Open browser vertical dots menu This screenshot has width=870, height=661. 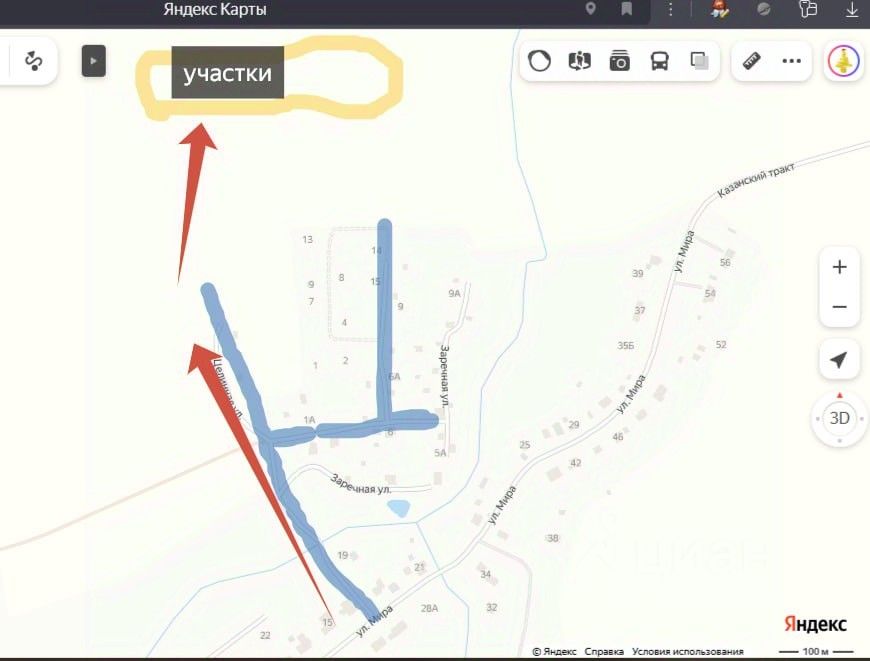[670, 8]
